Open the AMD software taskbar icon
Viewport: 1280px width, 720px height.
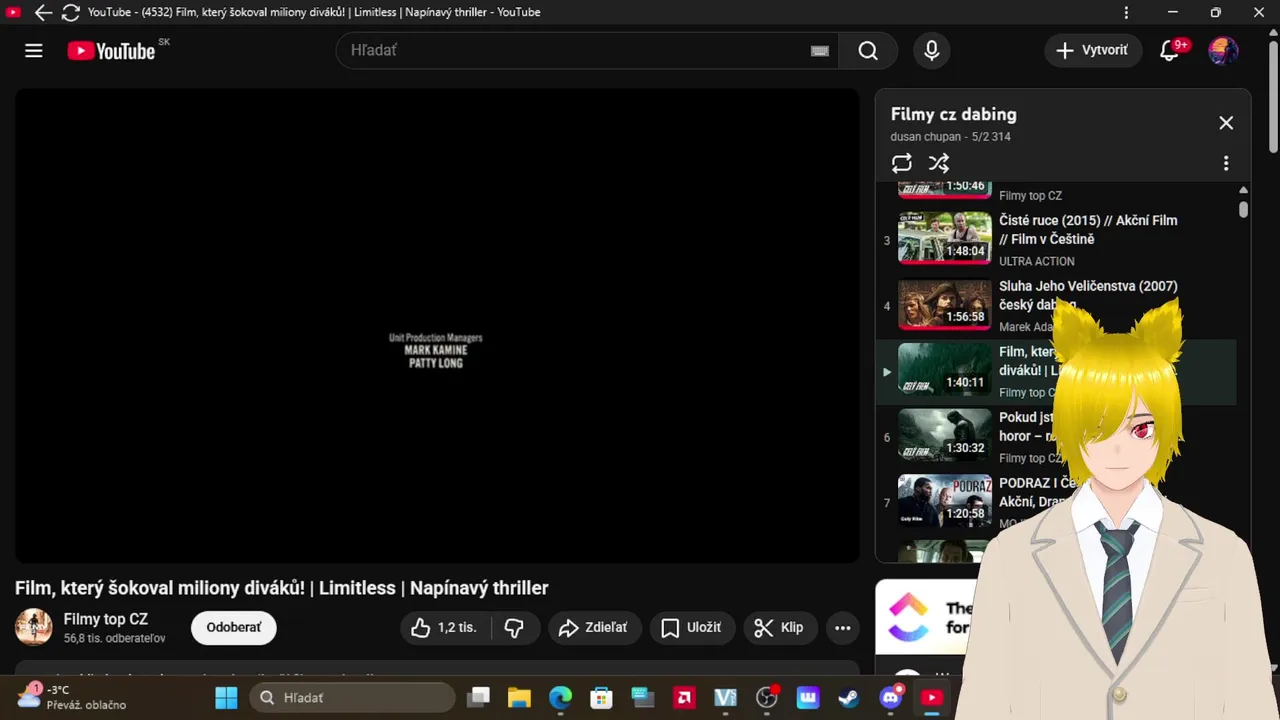coord(684,697)
